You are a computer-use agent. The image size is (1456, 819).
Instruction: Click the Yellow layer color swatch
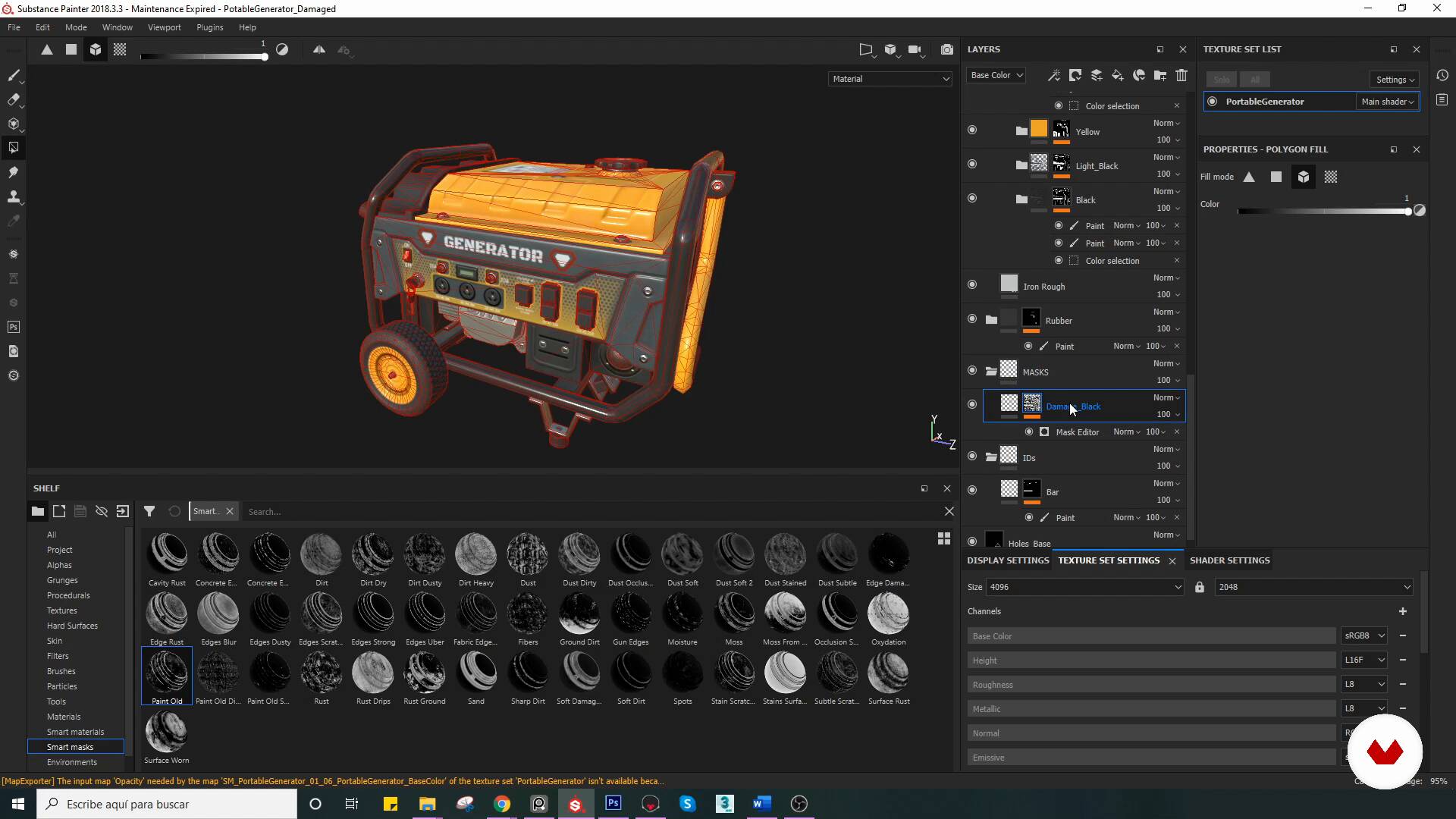click(x=1039, y=129)
